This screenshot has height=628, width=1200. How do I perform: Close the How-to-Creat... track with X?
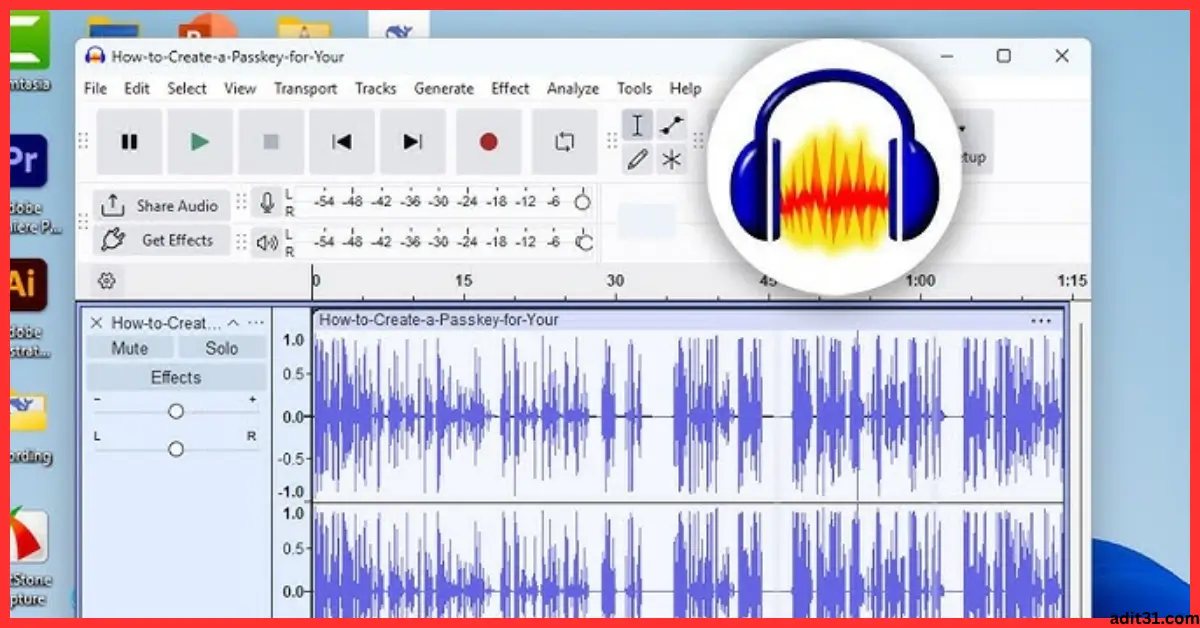click(96, 322)
